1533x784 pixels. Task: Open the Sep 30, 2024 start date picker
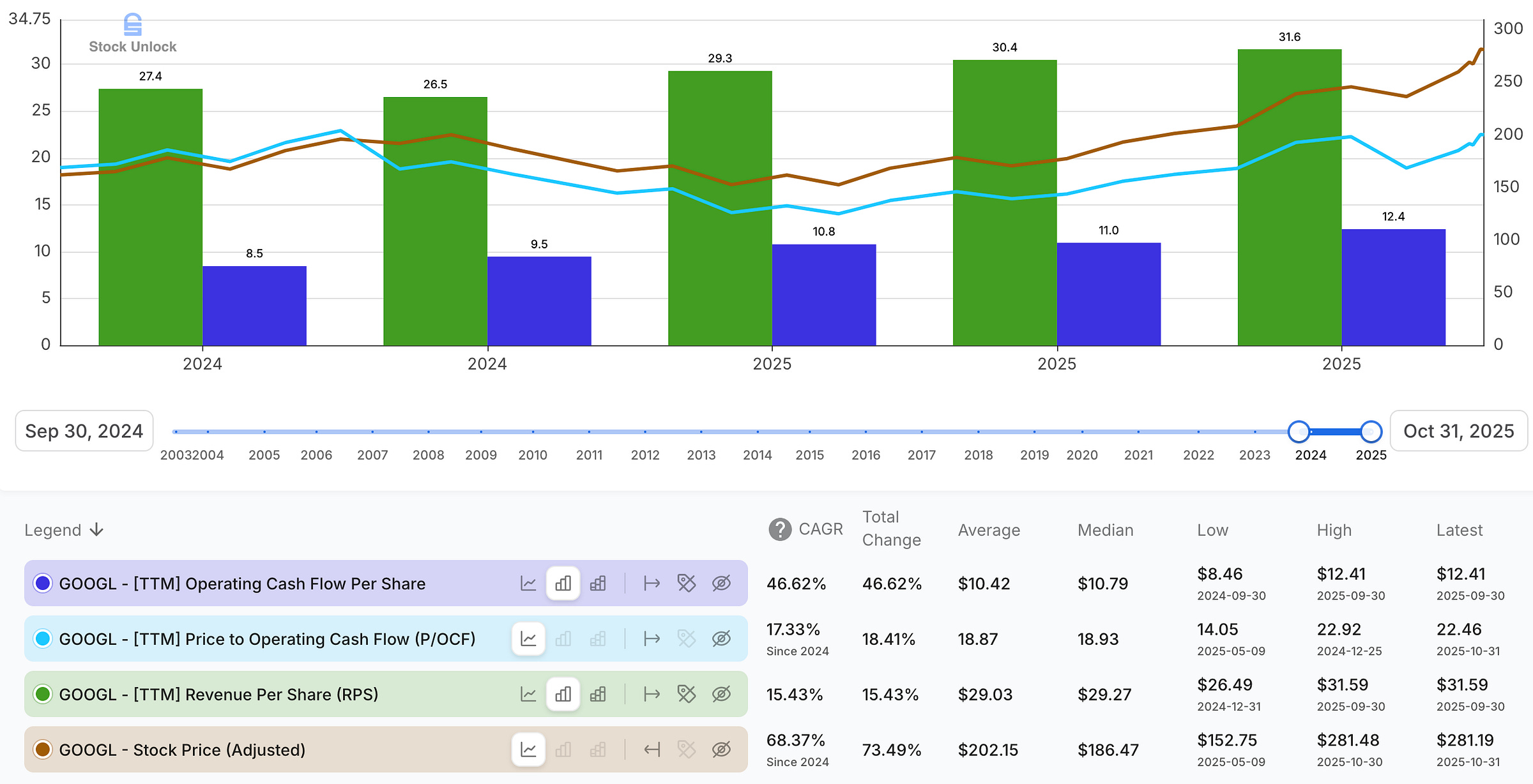point(84,431)
